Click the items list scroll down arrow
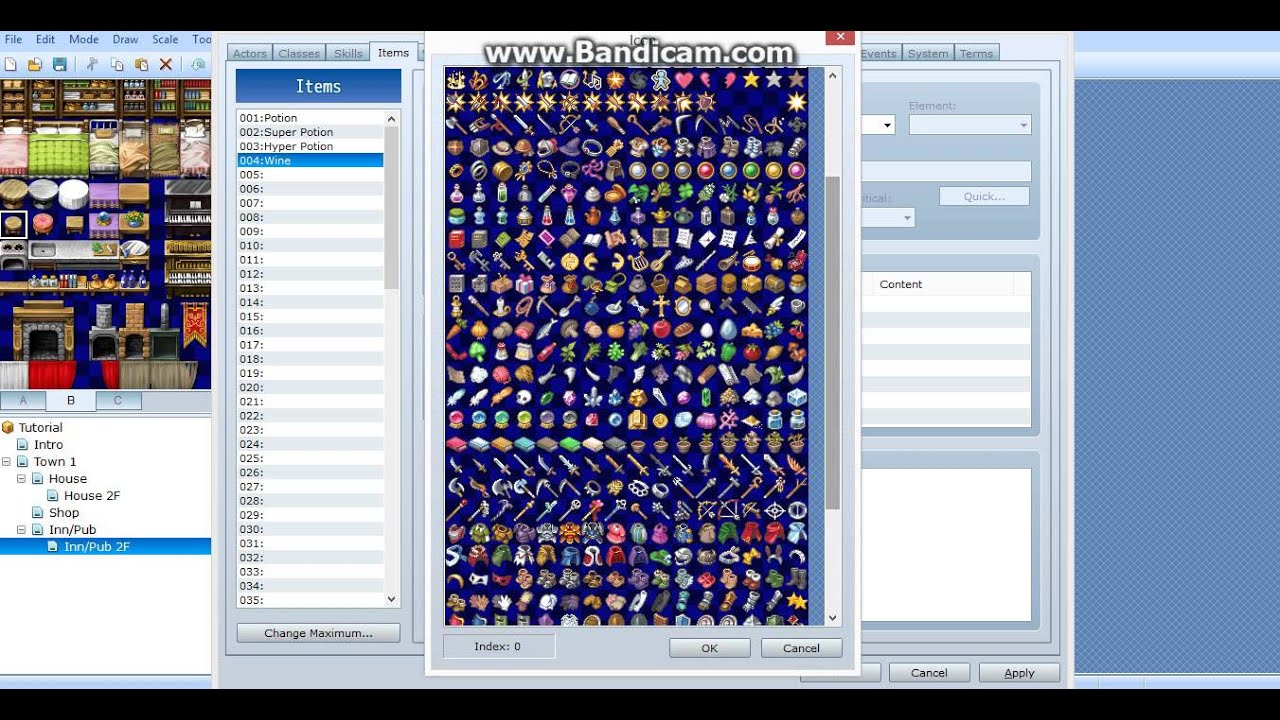 click(391, 599)
